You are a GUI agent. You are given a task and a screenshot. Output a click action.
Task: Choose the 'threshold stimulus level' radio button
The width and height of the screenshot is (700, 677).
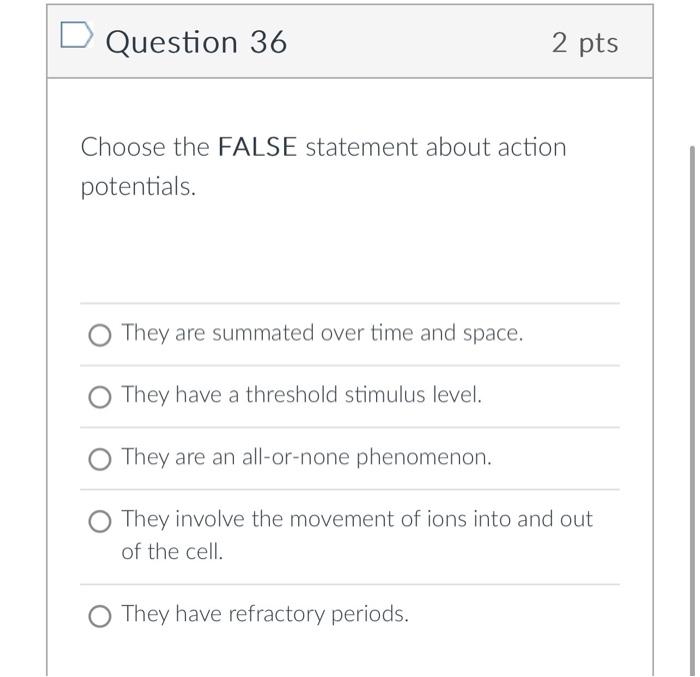[100, 397]
